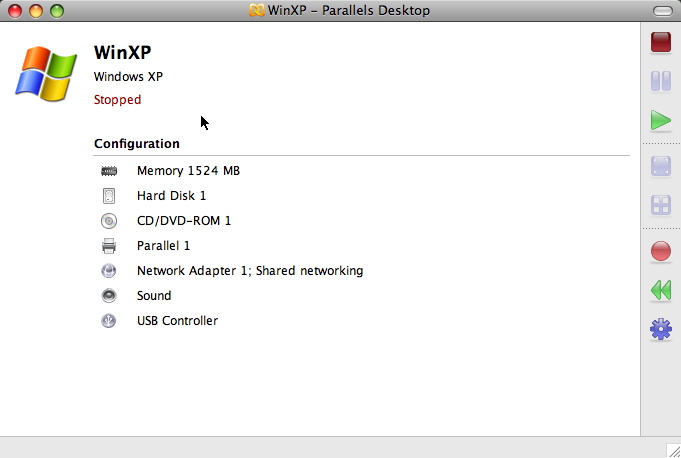This screenshot has width=681, height=458.
Task: Click the red close window button
Action: 15,11
